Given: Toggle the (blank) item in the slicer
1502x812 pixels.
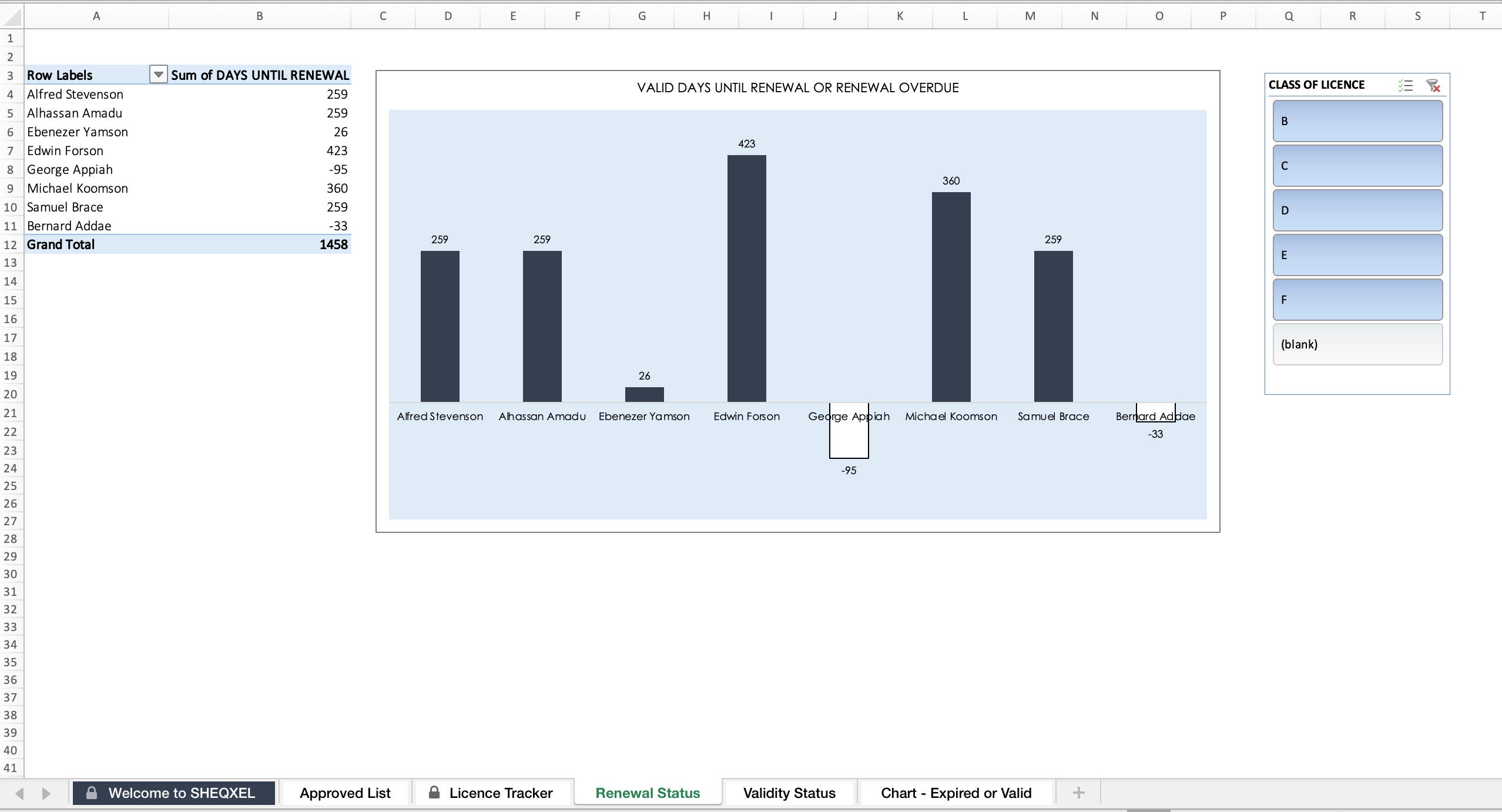Looking at the screenshot, I should [x=1357, y=344].
